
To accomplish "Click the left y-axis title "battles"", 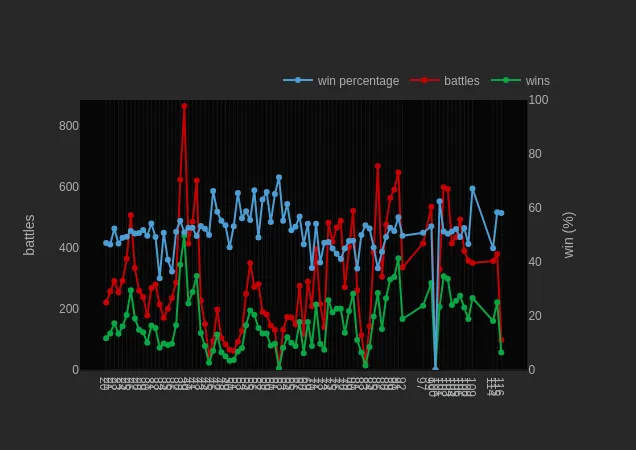I will pyautogui.click(x=29, y=235).
